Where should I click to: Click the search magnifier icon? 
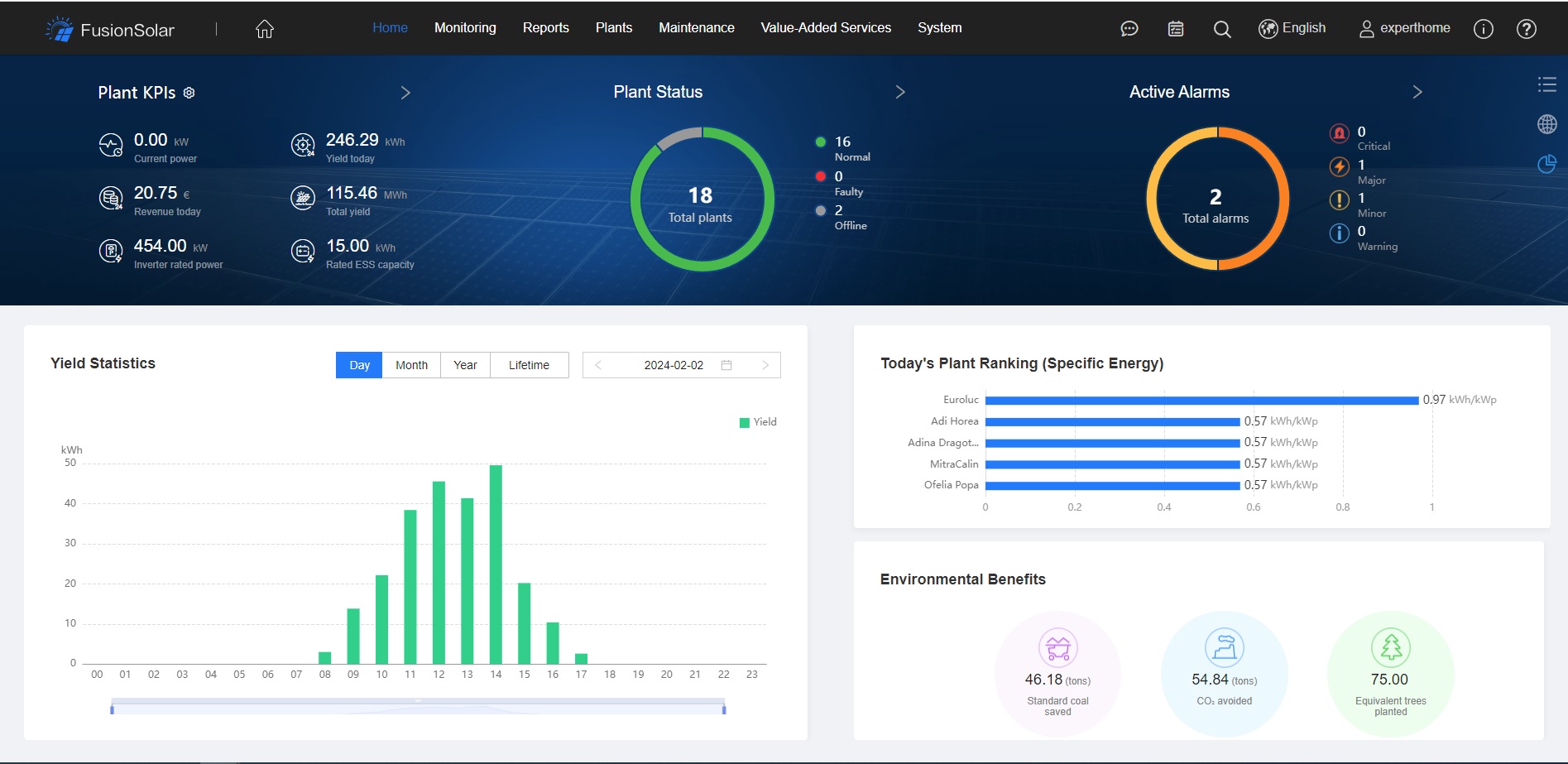click(x=1221, y=29)
